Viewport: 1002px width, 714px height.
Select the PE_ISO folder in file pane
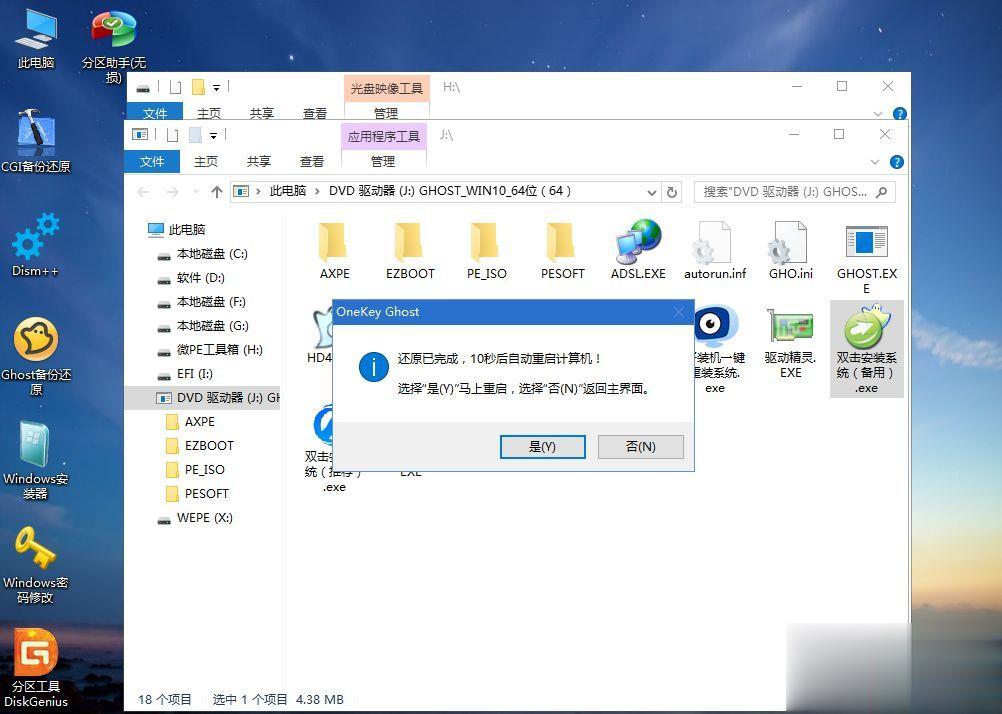click(x=486, y=251)
